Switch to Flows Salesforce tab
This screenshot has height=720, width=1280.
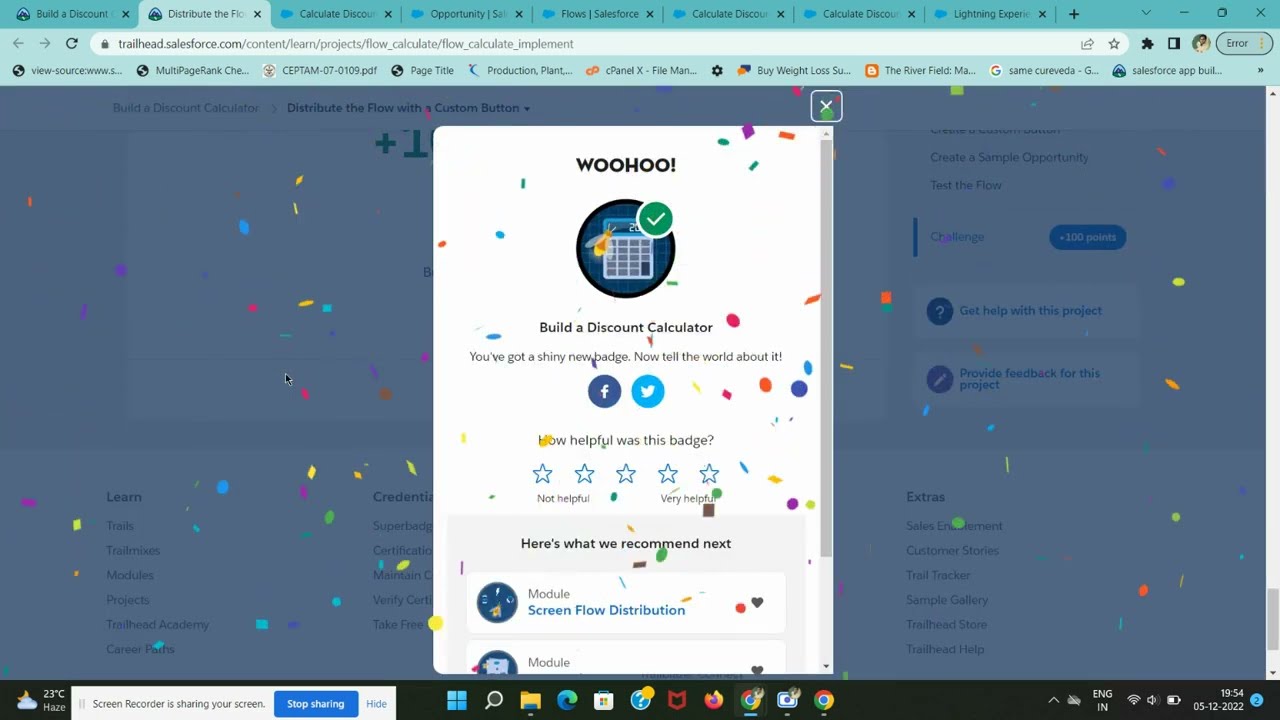598,14
